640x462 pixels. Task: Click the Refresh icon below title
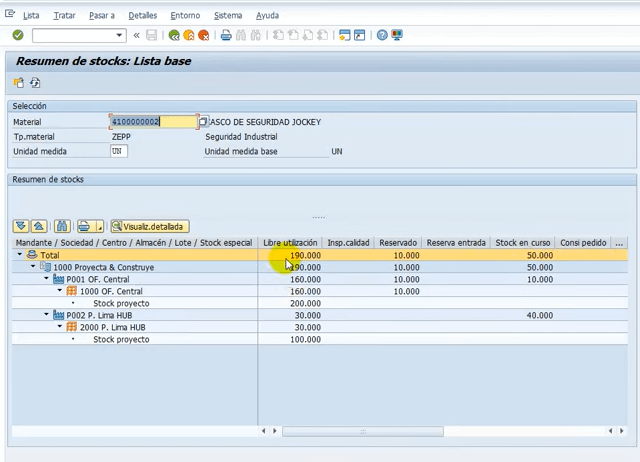point(35,83)
